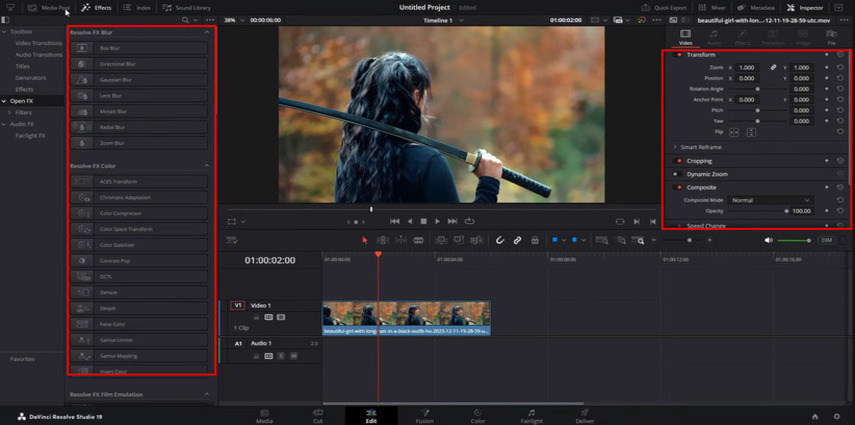Switch to the Inspector File tab
This screenshot has height=425, width=855.
click(x=831, y=37)
